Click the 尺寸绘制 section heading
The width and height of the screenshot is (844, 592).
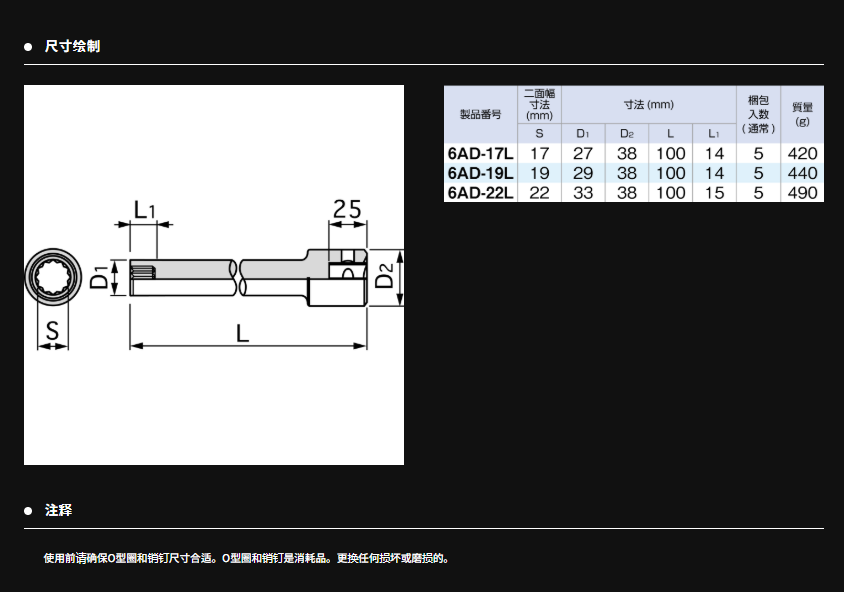click(x=72, y=46)
